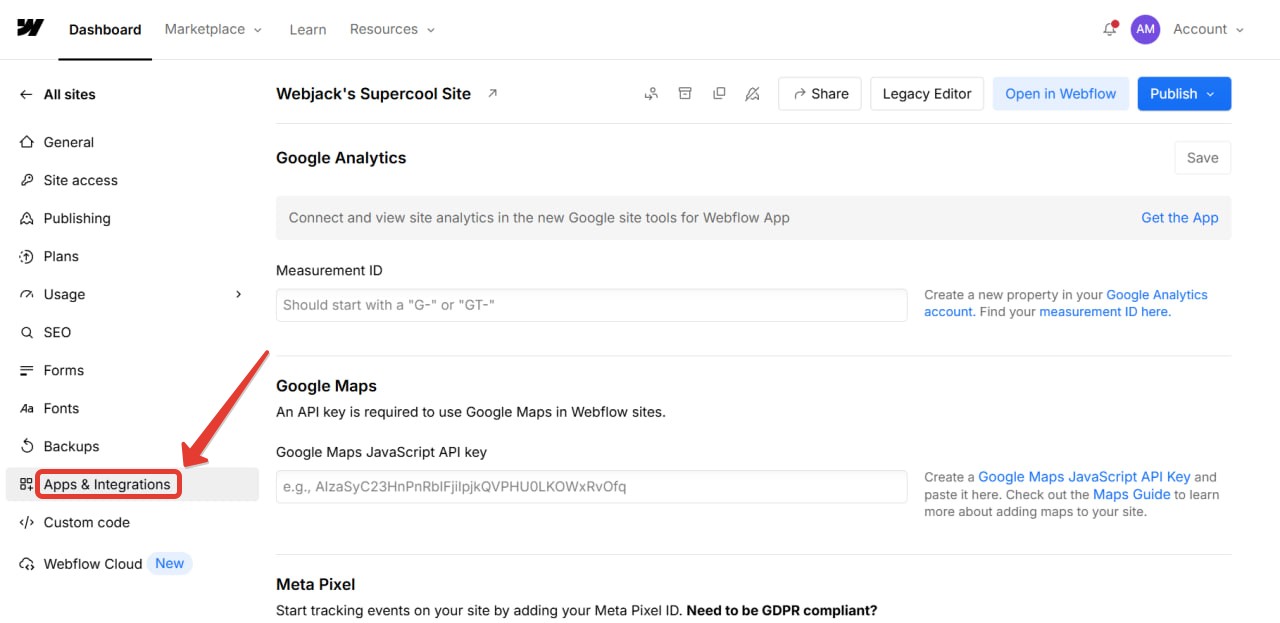Focus the Google Maps API key field
The height and width of the screenshot is (623, 1280).
tap(591, 487)
